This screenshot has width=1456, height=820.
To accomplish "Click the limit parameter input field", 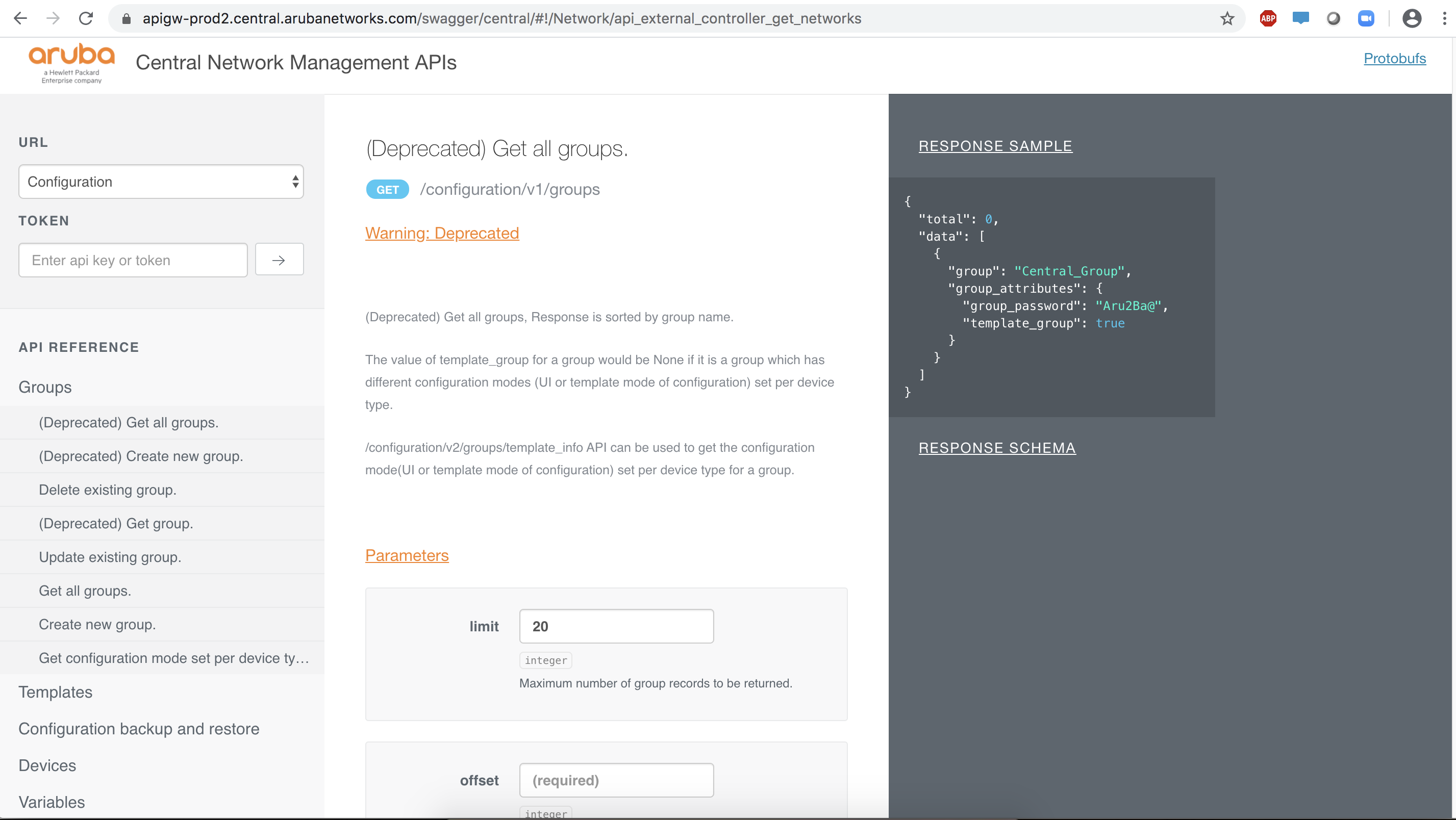I will 616,626.
